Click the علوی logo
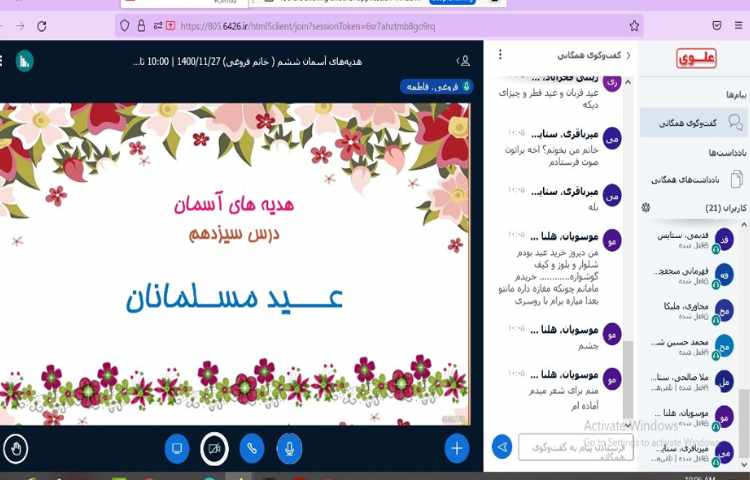 click(x=696, y=58)
